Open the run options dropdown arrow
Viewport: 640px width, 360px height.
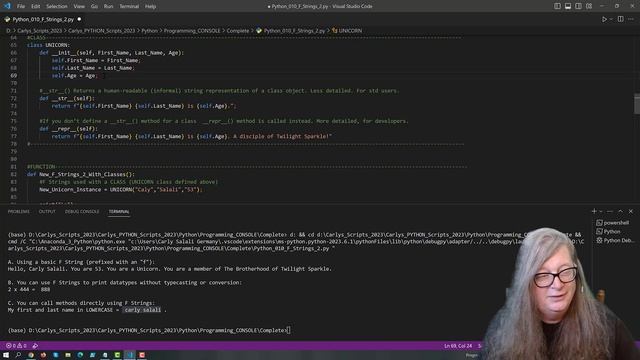coord(611,19)
